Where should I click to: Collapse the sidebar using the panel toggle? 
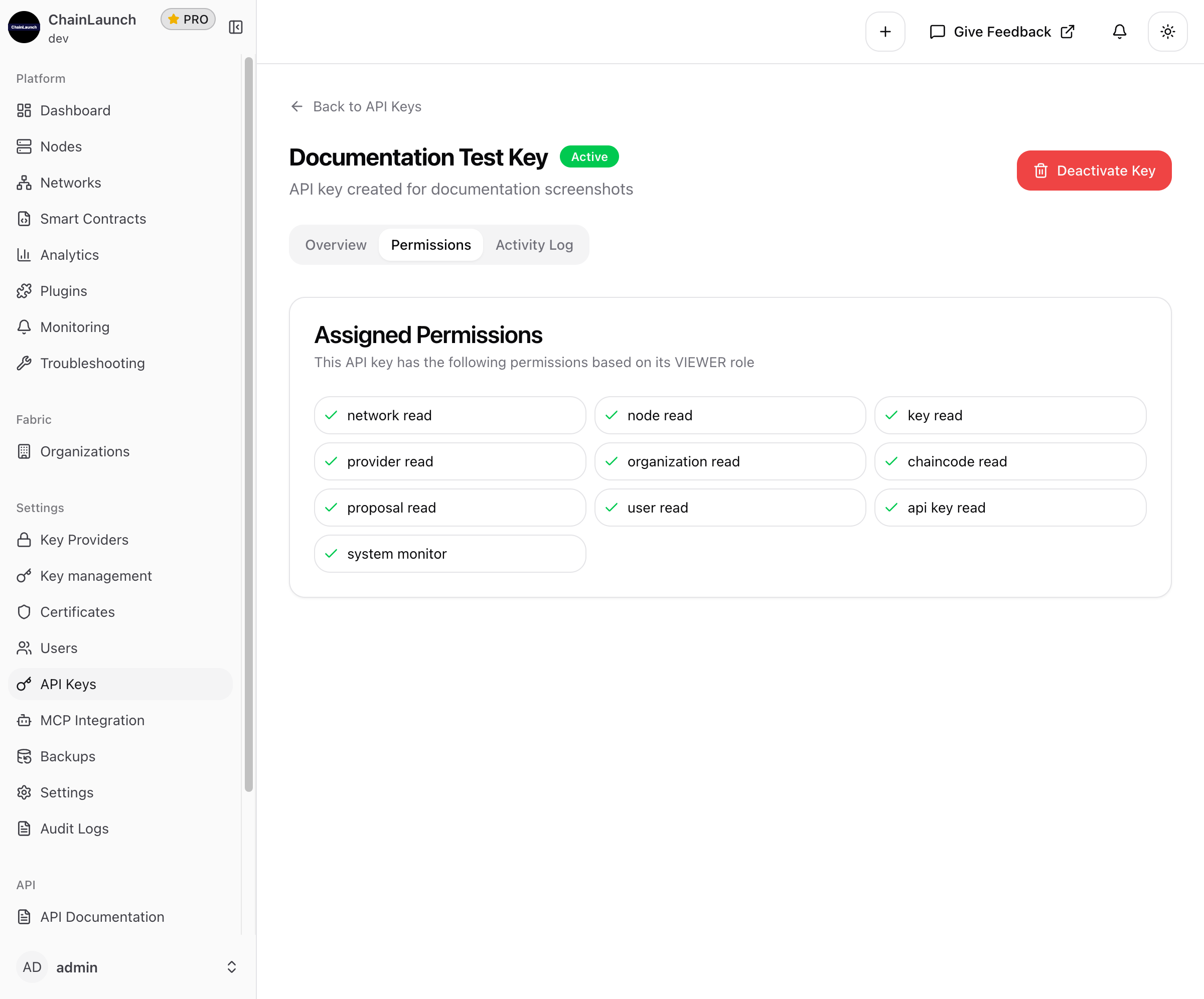click(235, 27)
